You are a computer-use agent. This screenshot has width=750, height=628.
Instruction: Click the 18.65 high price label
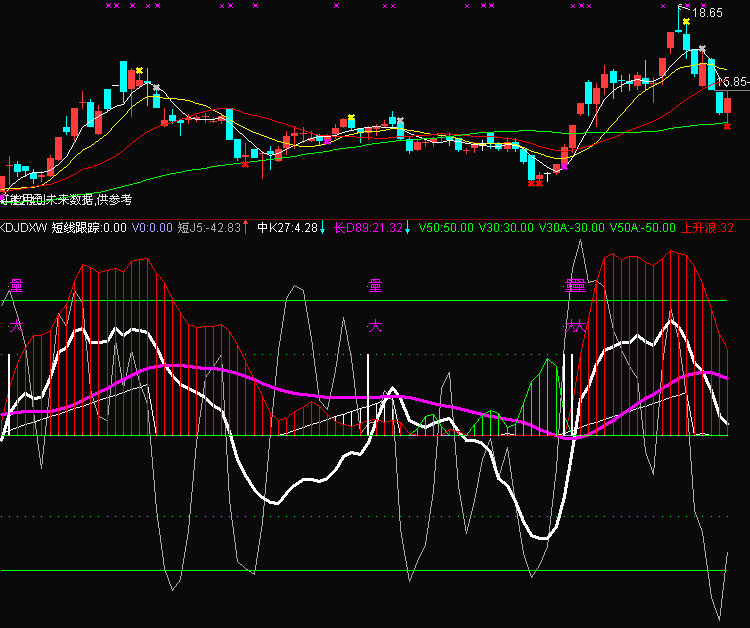pyautogui.click(x=707, y=13)
